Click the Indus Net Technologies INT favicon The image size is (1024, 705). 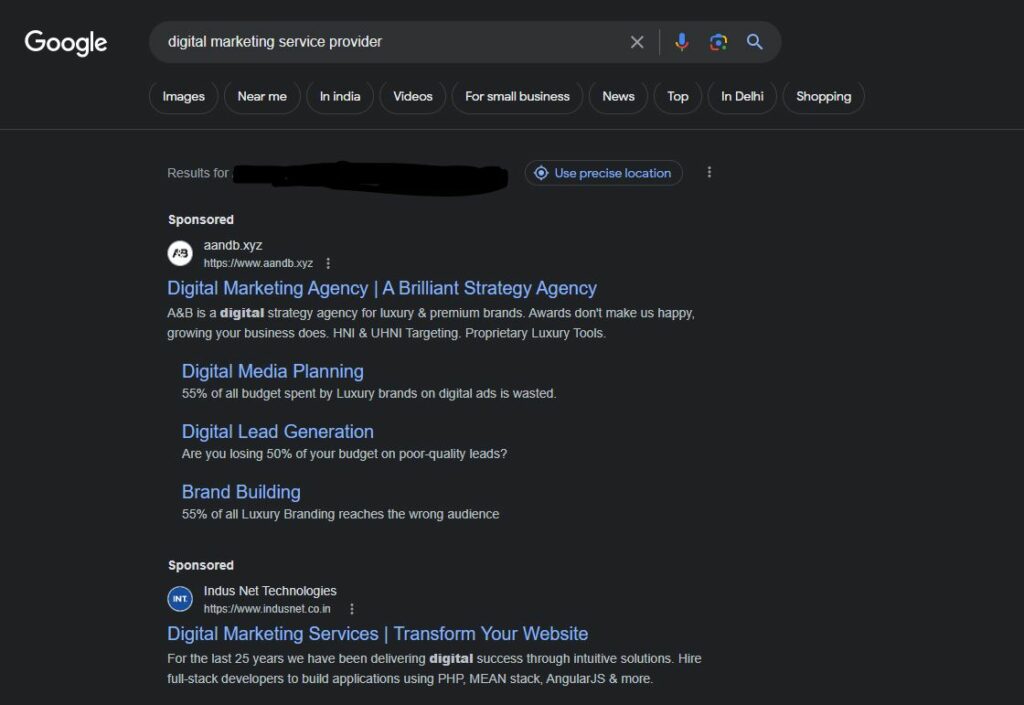(x=180, y=599)
